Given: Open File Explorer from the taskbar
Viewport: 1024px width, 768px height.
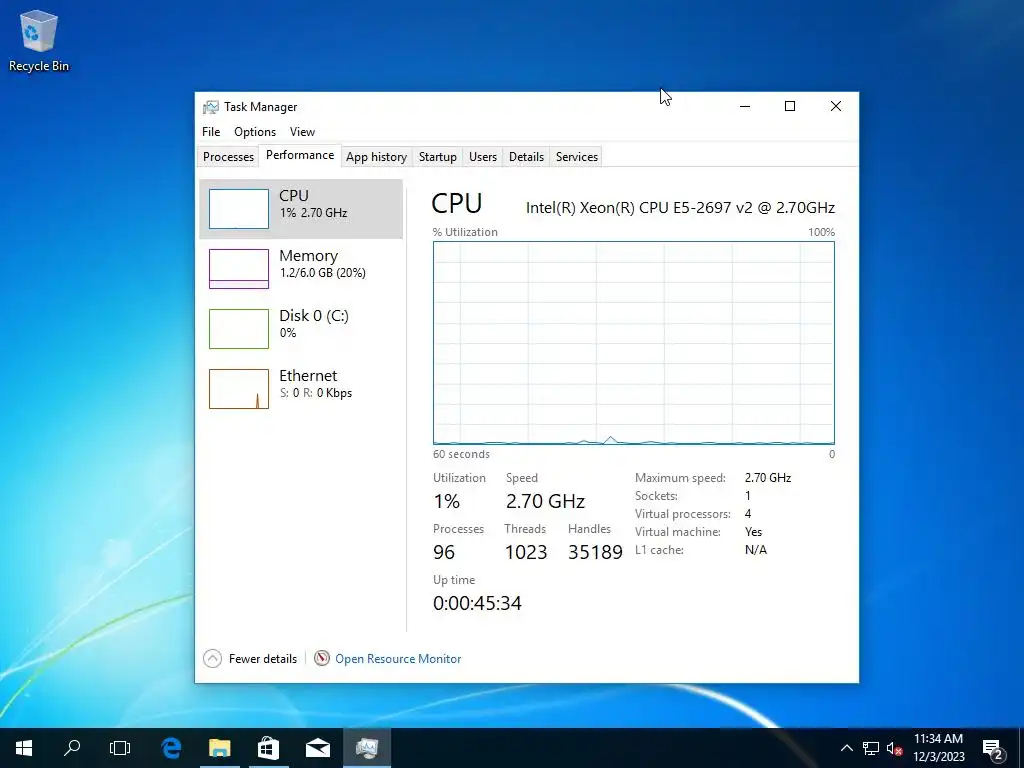Looking at the screenshot, I should [x=220, y=748].
